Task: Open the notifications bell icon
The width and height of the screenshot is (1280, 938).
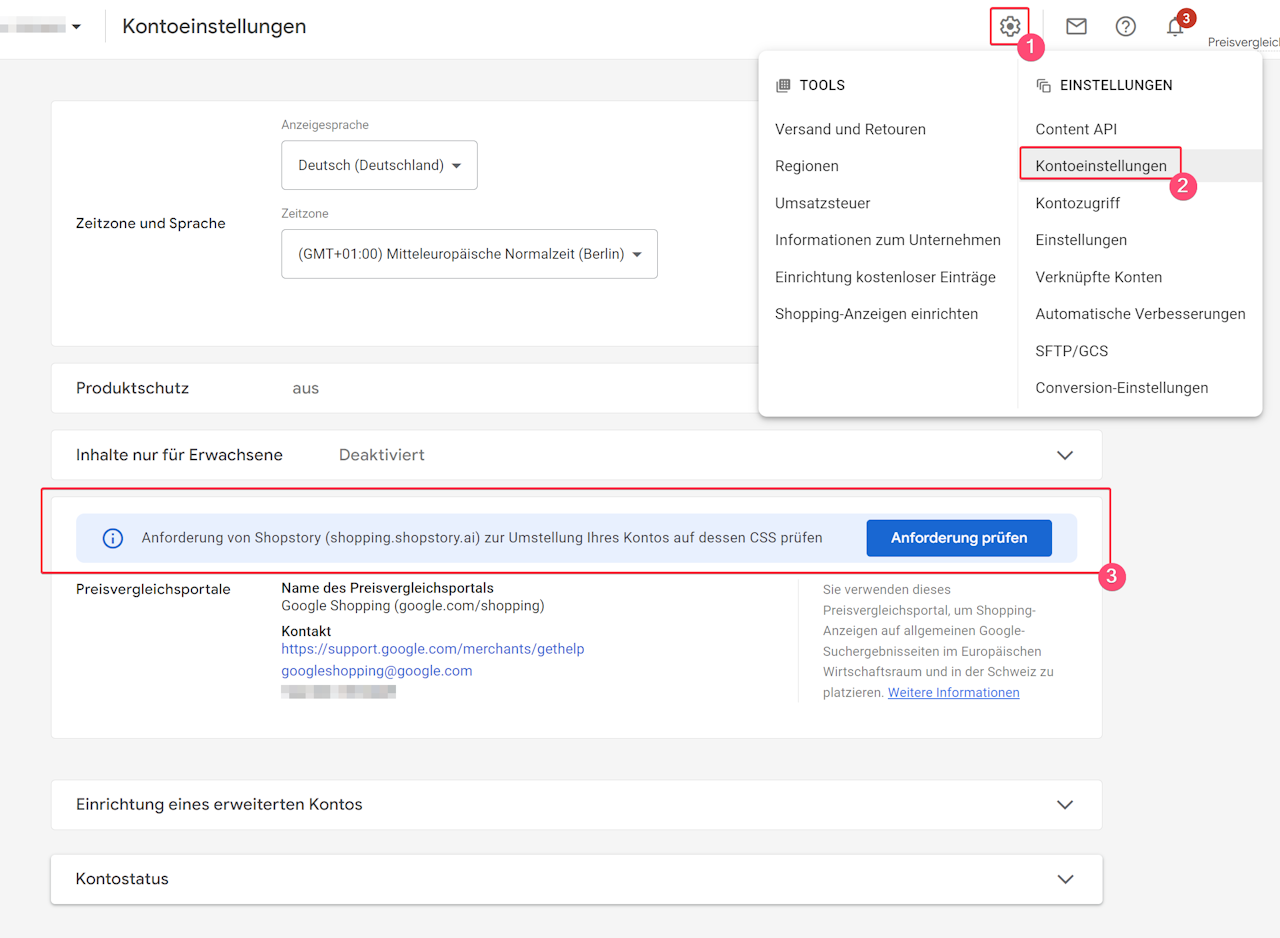Action: (1175, 27)
